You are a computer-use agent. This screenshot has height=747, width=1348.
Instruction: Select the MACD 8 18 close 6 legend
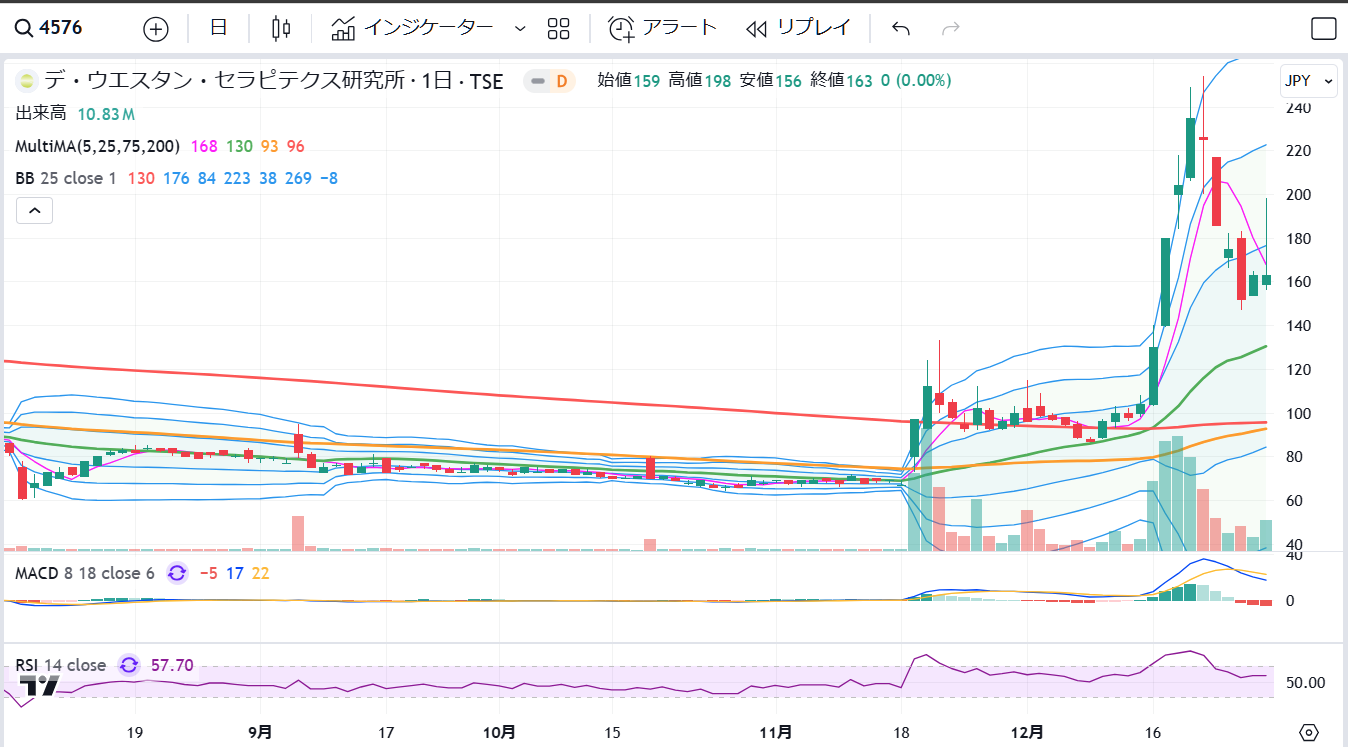point(85,573)
